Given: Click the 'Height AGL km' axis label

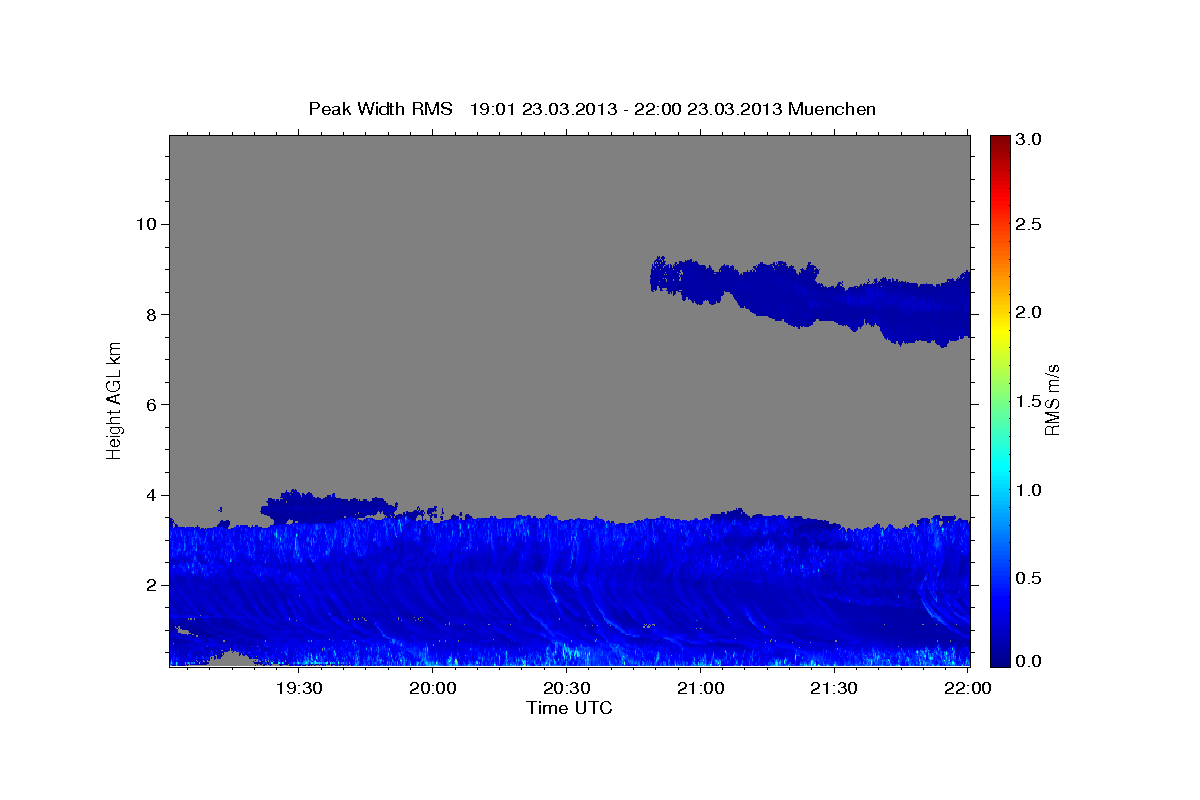Looking at the screenshot, I should tap(115, 400).
